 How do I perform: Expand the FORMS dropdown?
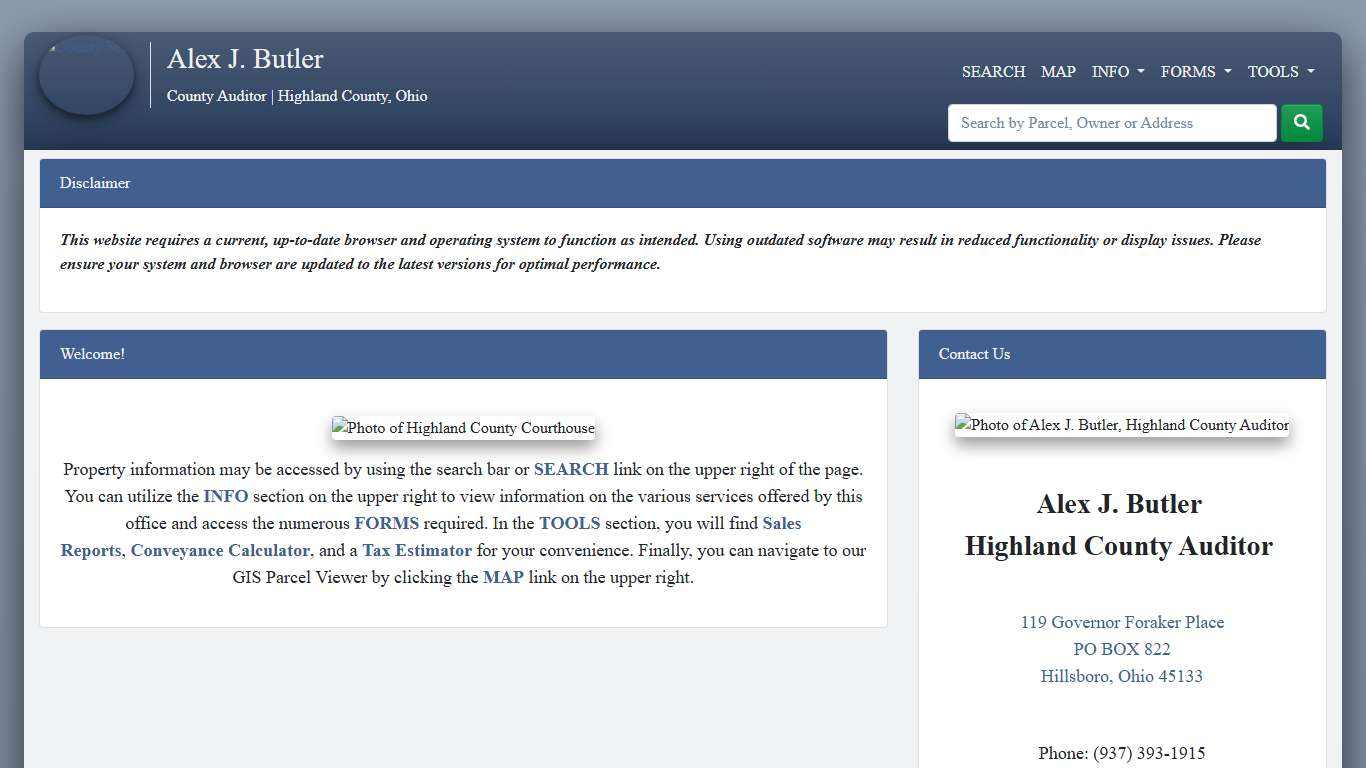1195,71
